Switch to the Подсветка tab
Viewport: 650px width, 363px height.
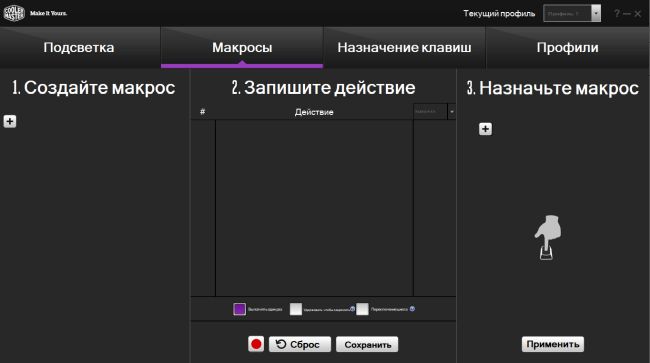tap(79, 47)
